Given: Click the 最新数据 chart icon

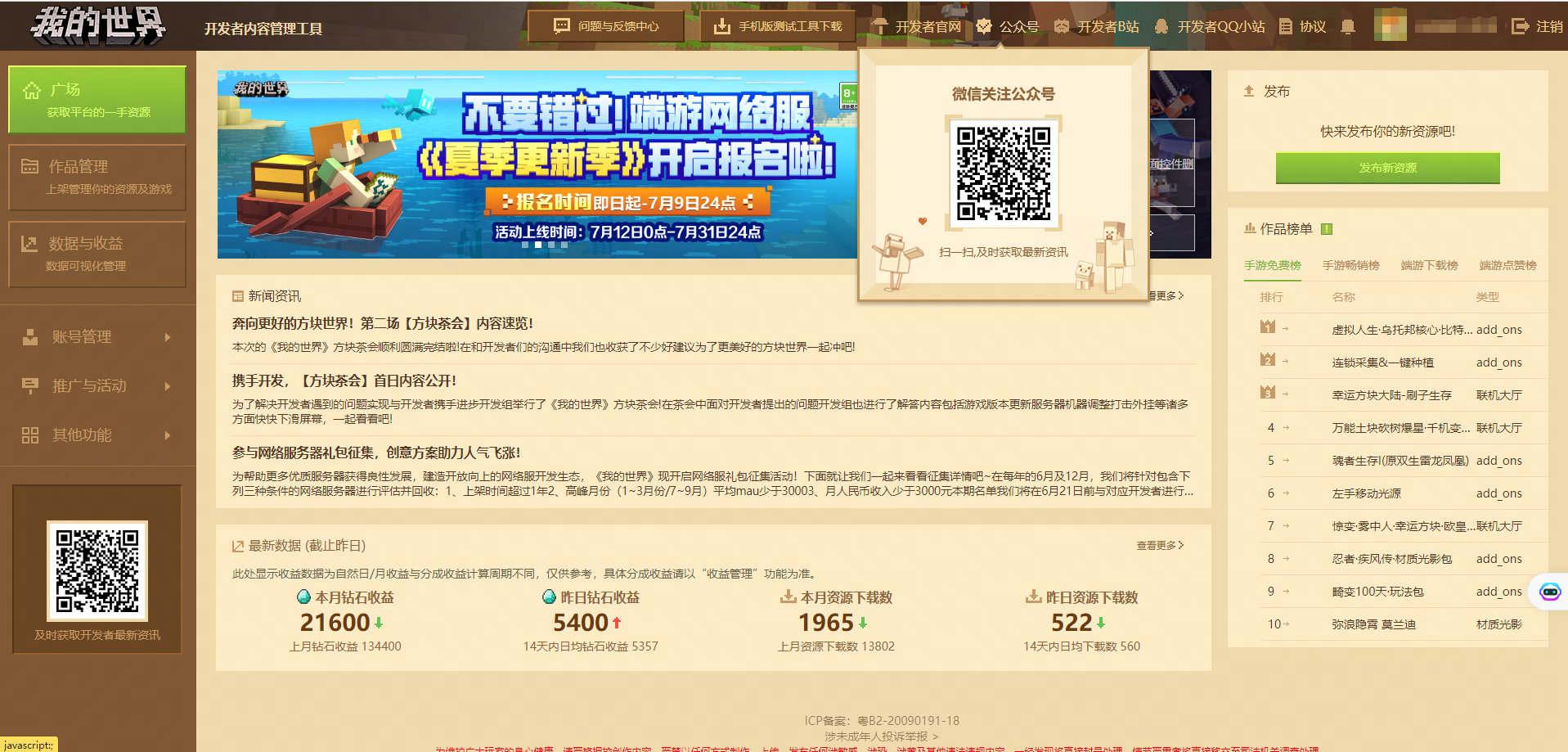Looking at the screenshot, I should tap(238, 546).
